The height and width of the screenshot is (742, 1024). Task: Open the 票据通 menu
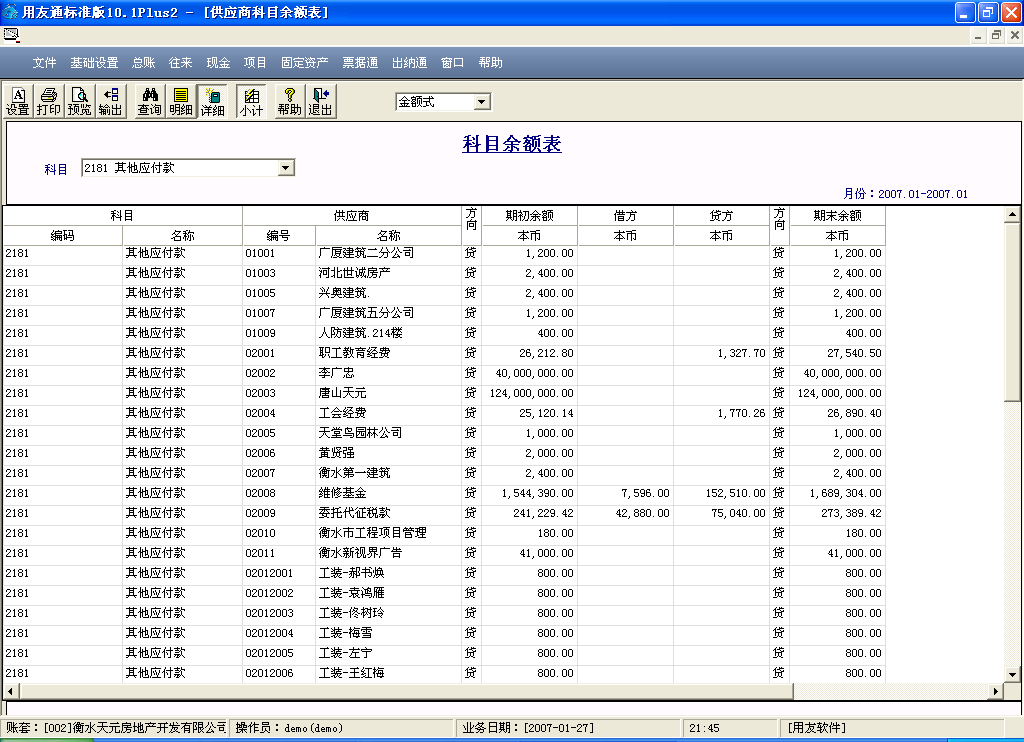(x=360, y=63)
